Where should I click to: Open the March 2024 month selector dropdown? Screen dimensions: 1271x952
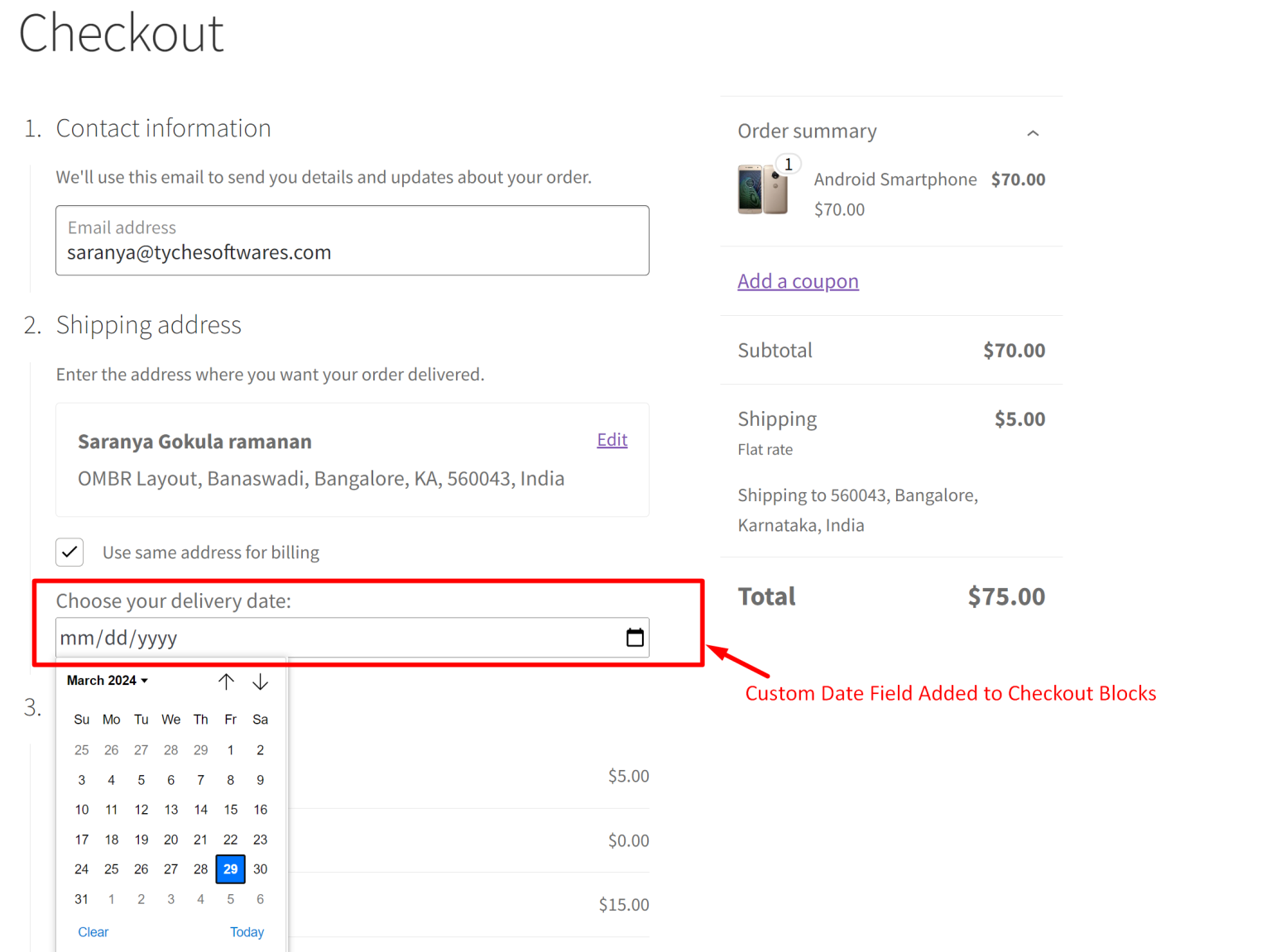(x=107, y=680)
